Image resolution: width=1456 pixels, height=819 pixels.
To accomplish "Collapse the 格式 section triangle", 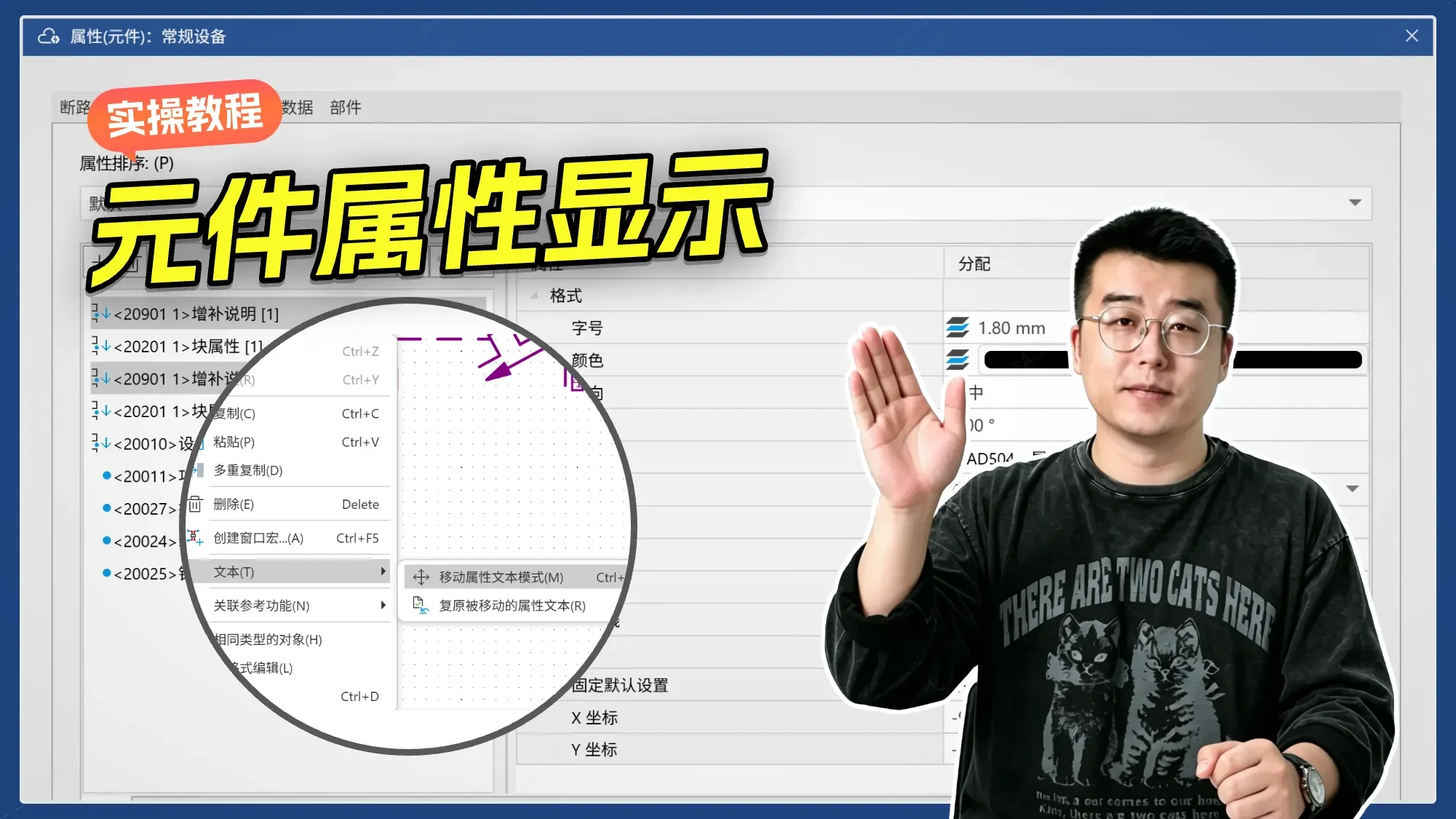I will pos(534,296).
